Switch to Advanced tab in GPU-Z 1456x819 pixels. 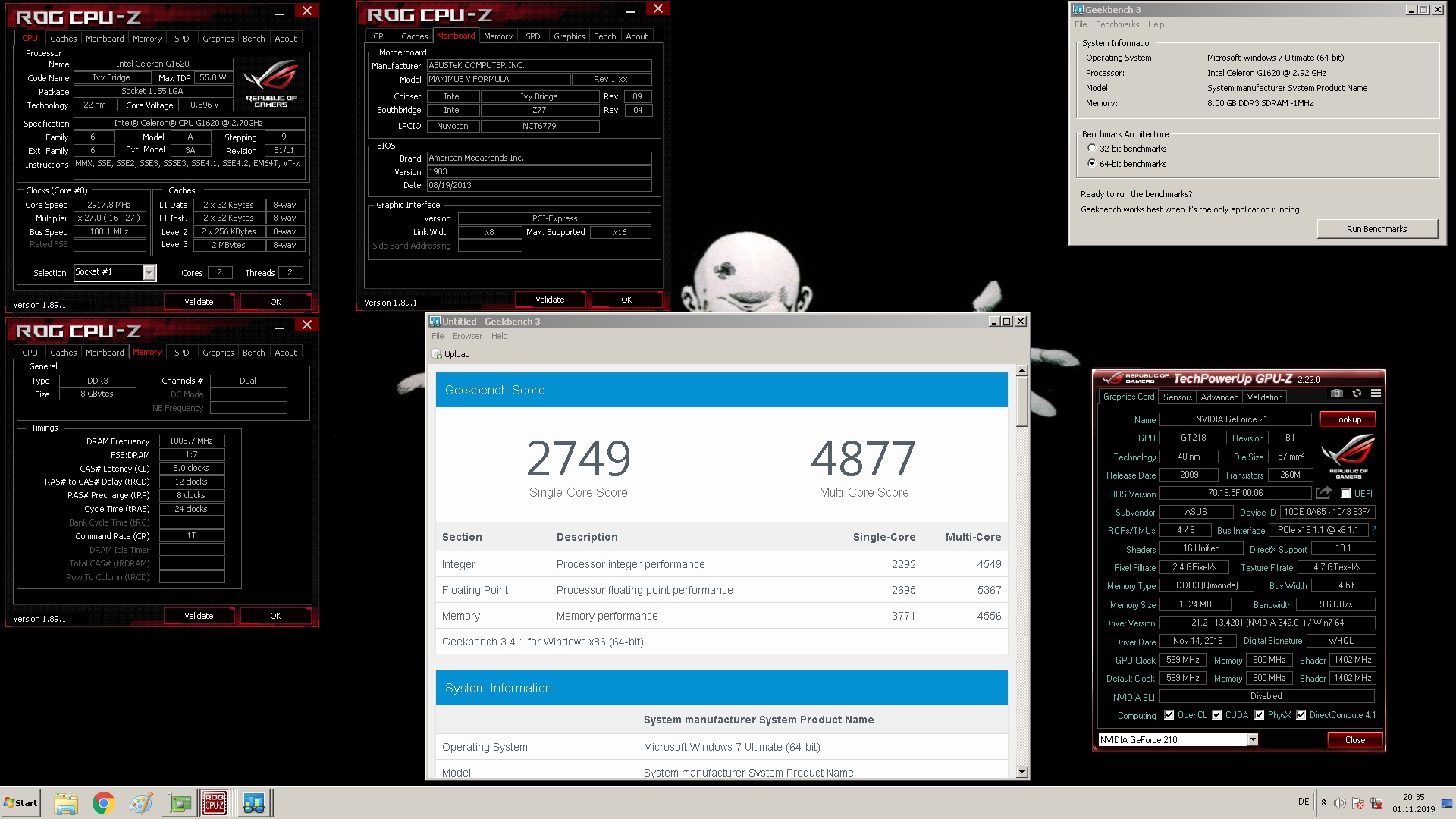tap(1219, 397)
